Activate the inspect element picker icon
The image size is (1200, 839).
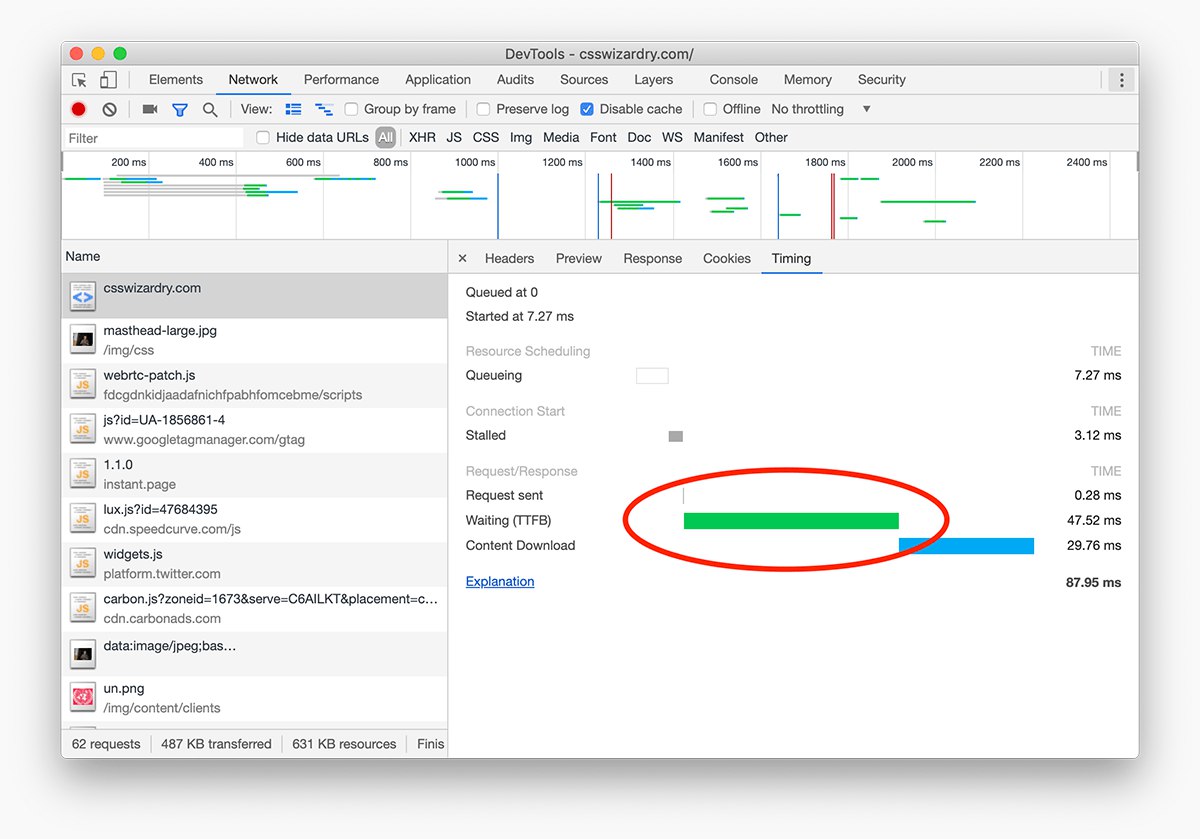[x=80, y=80]
